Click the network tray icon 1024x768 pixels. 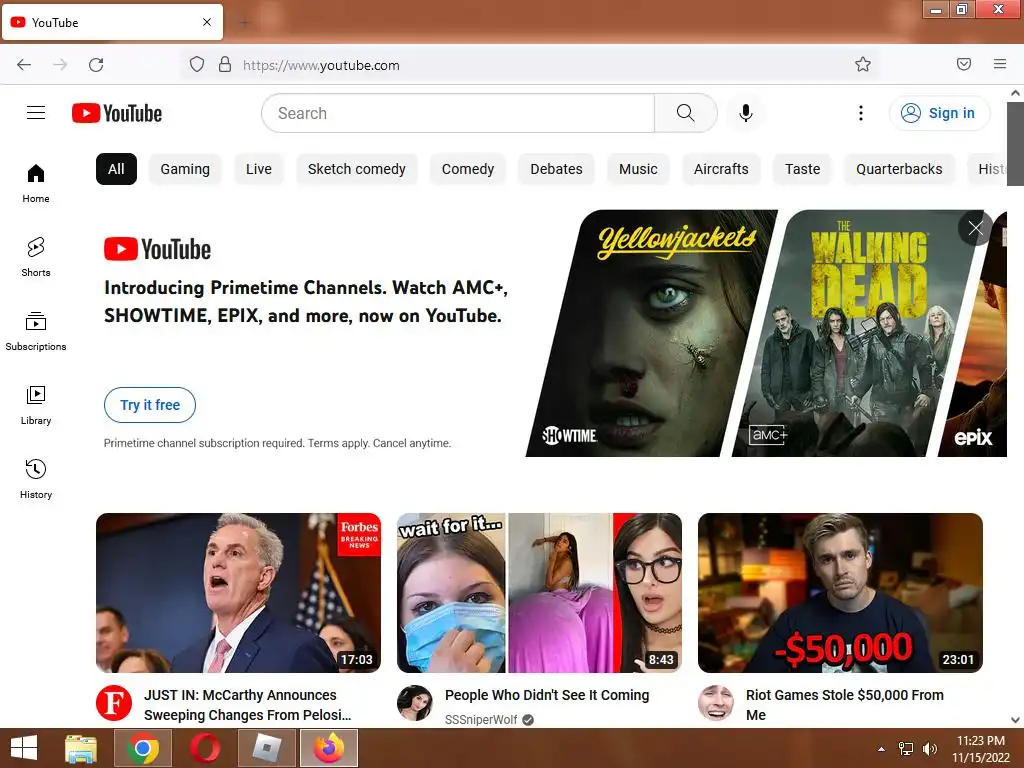click(x=906, y=749)
